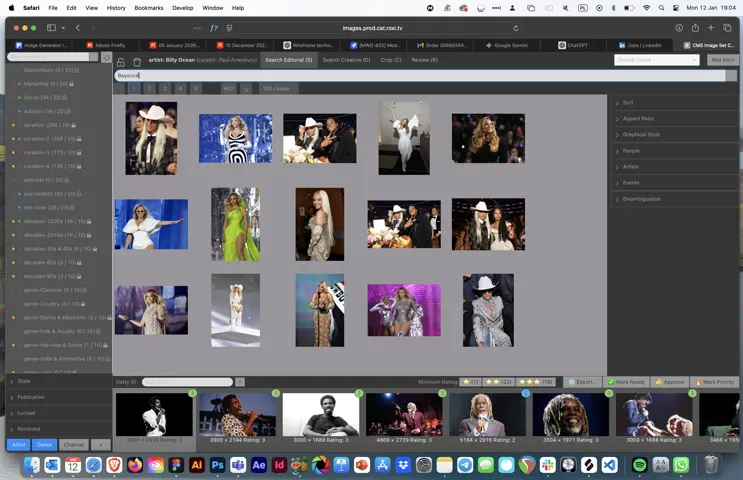This screenshot has height=480, width=743.
Task: Select the curation-2 set in sidebar
Action: pos(50,139)
